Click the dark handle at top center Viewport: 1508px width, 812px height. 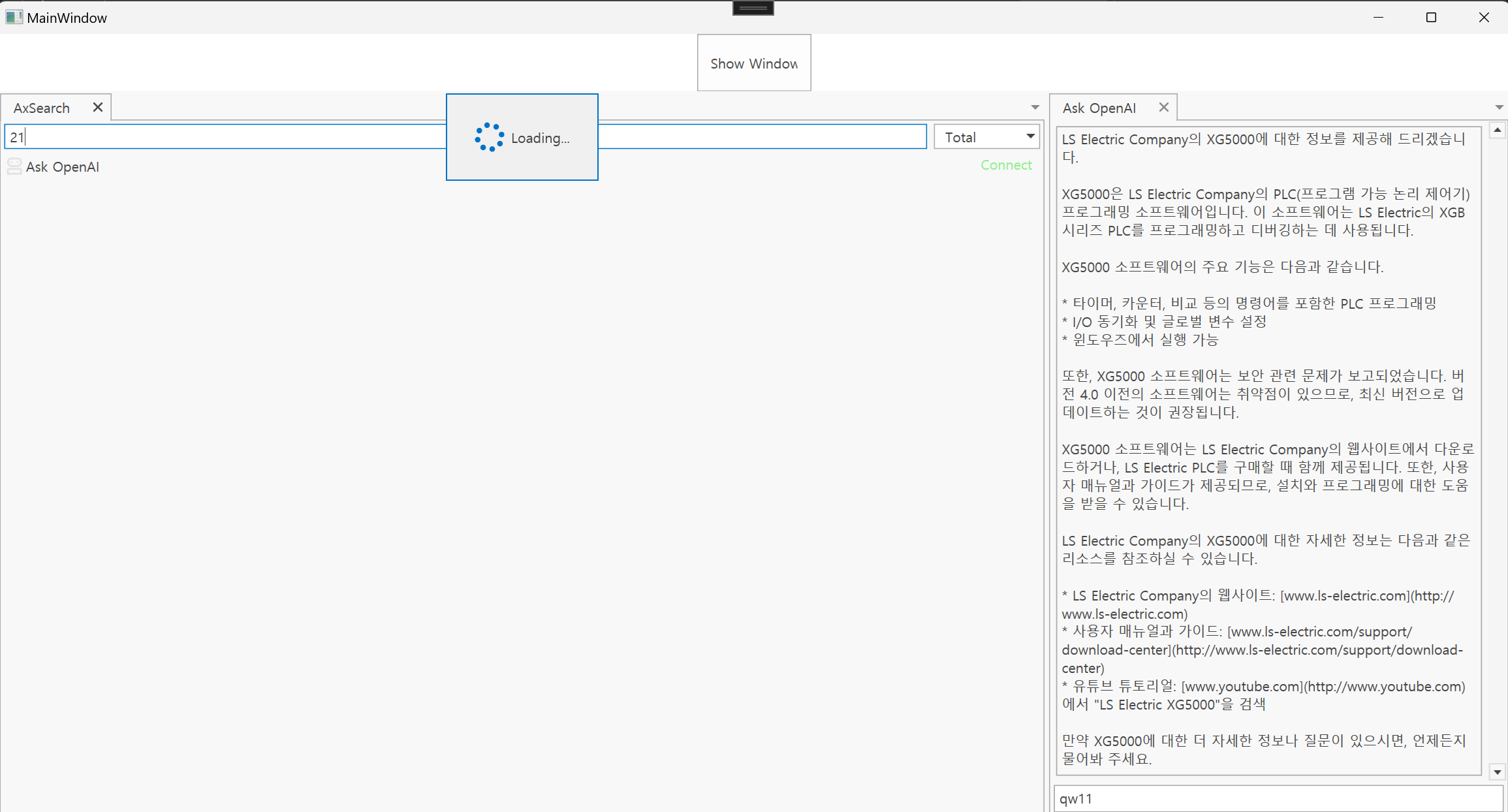click(x=753, y=8)
